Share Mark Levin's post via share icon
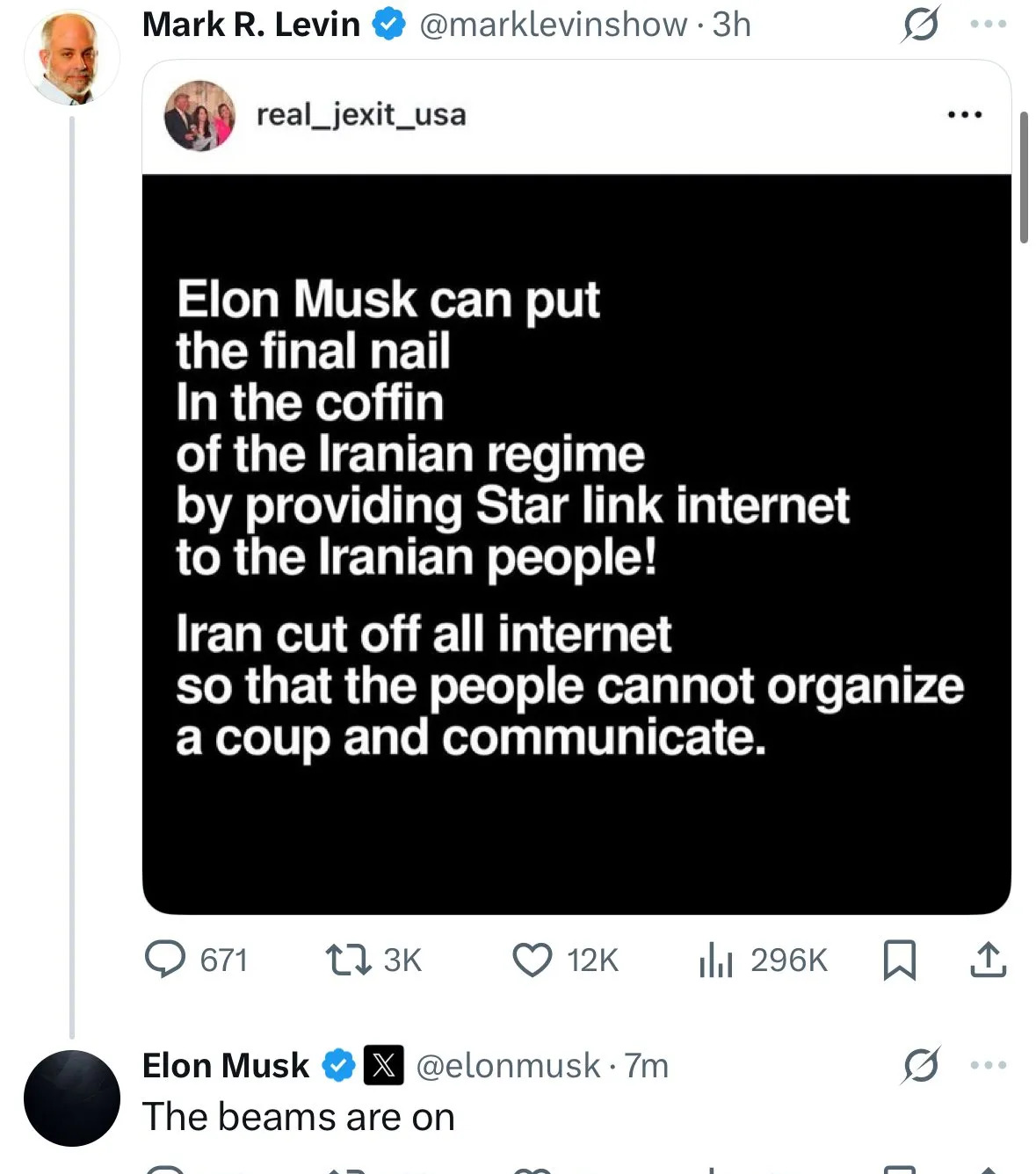 (988, 960)
